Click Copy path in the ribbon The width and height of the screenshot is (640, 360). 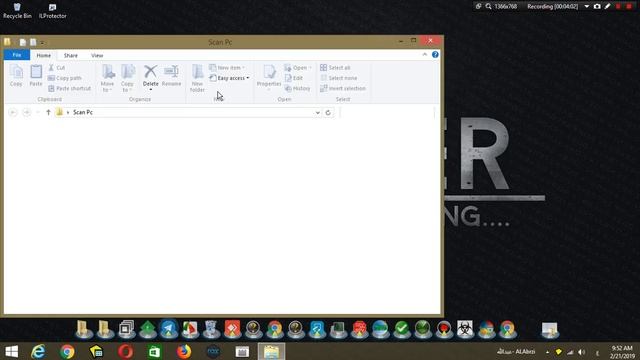(x=64, y=78)
